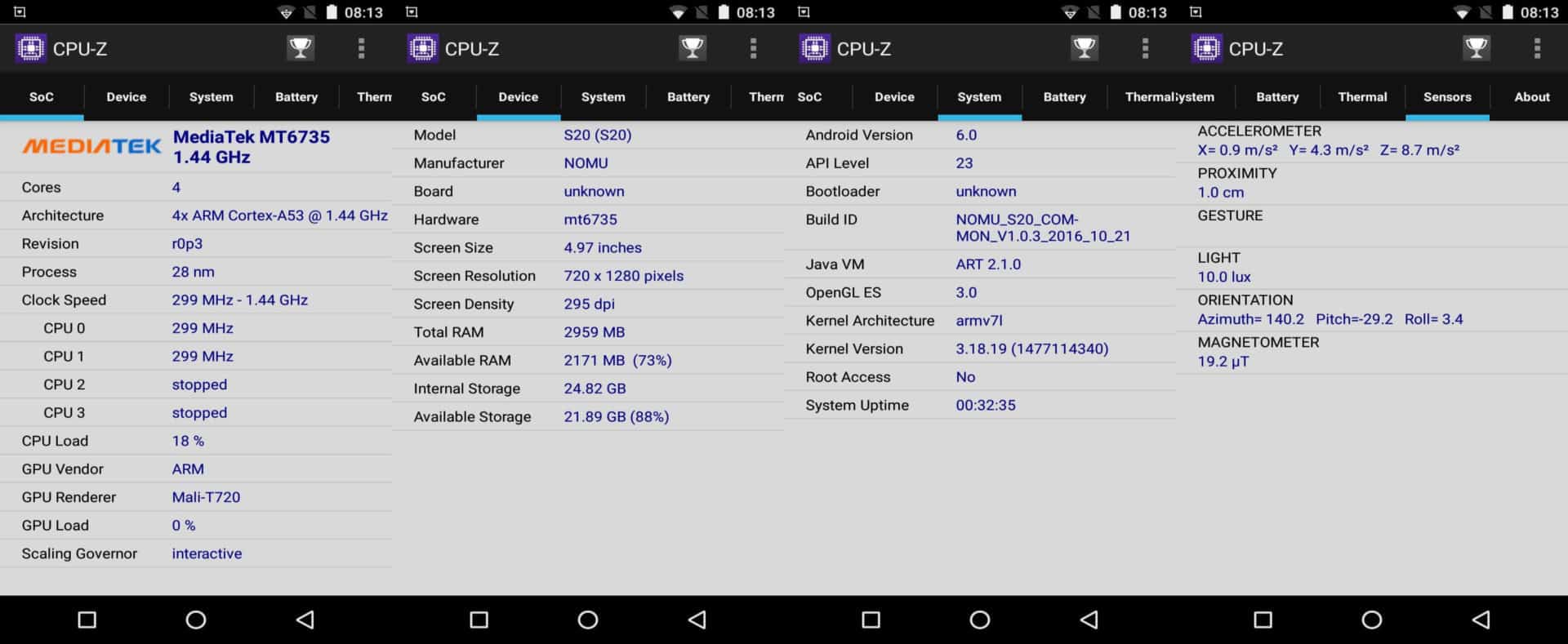The width and height of the screenshot is (1568, 644).
Task: Tap the CPU-Z chip logo in the third screen
Action: (x=814, y=48)
